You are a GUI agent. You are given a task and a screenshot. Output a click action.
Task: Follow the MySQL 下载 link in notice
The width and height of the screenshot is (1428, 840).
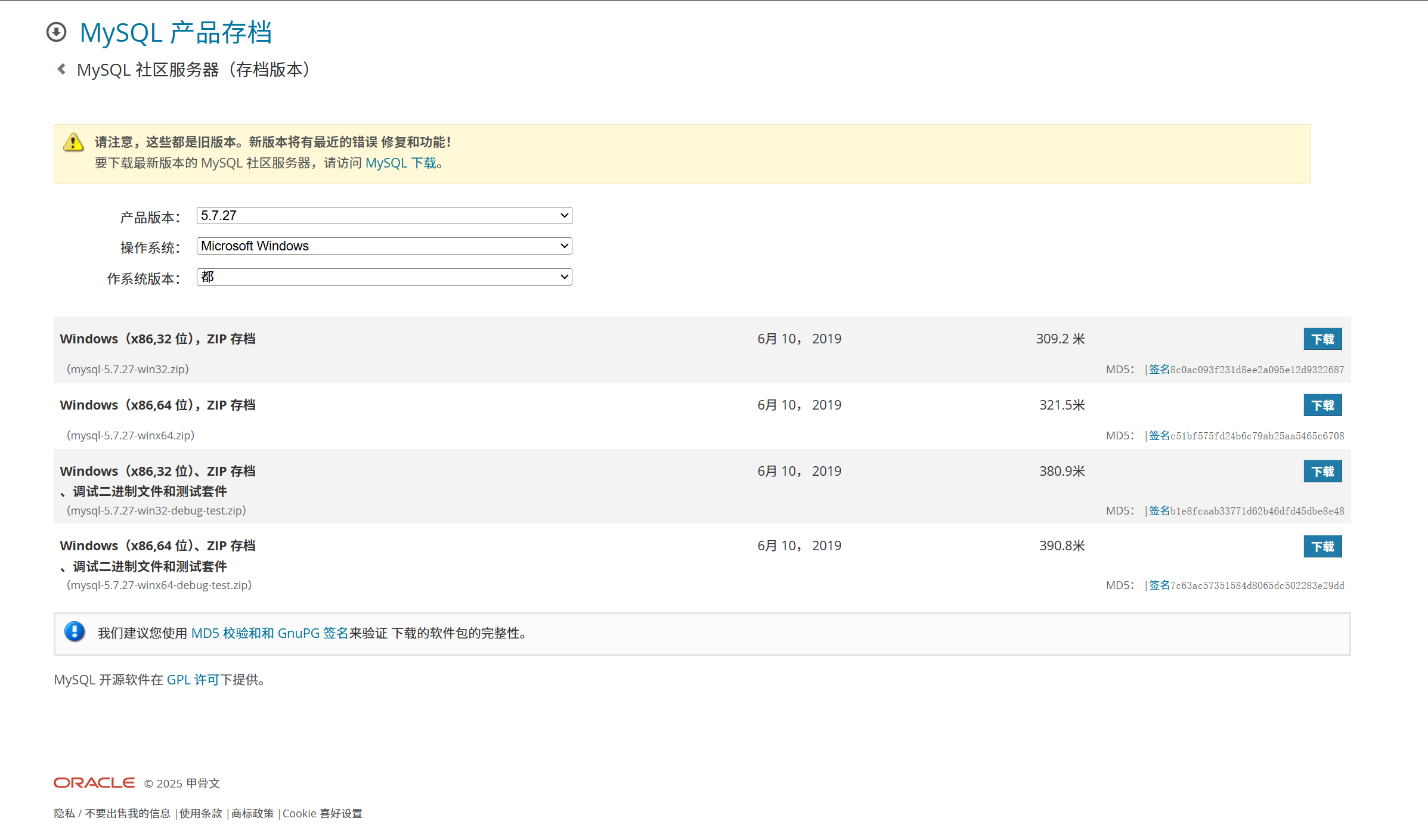401,163
